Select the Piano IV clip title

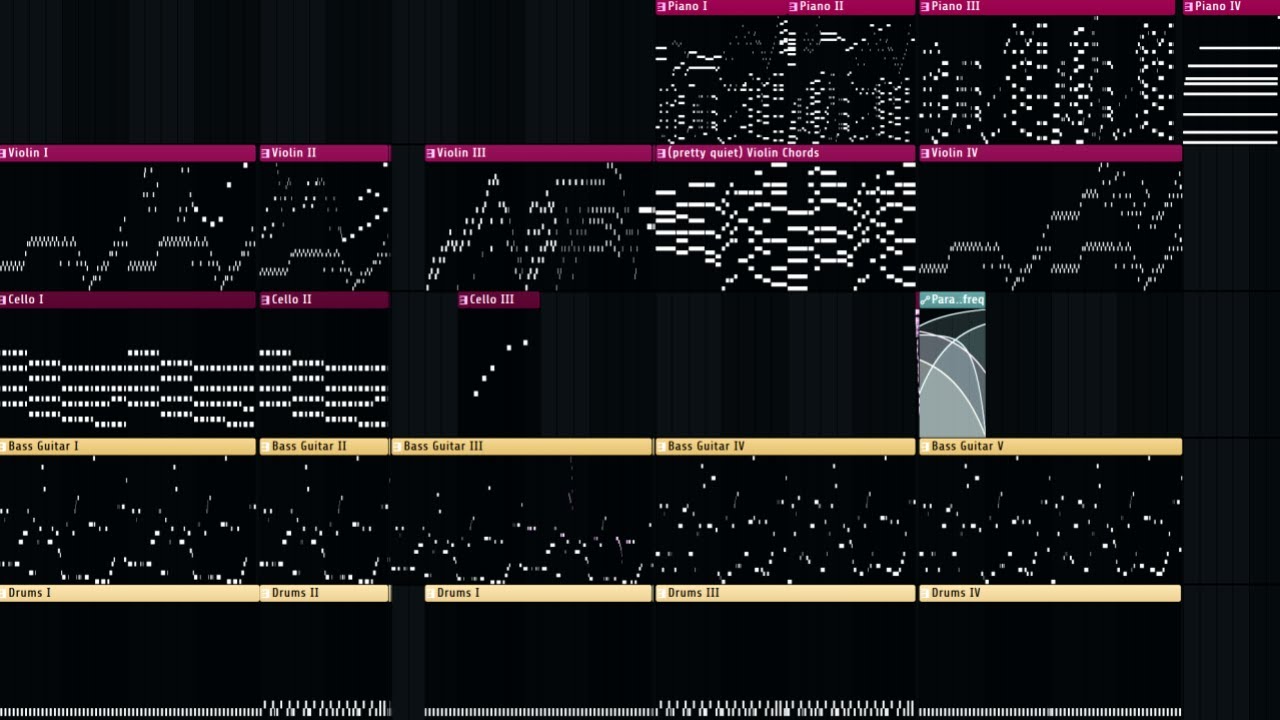point(1218,7)
